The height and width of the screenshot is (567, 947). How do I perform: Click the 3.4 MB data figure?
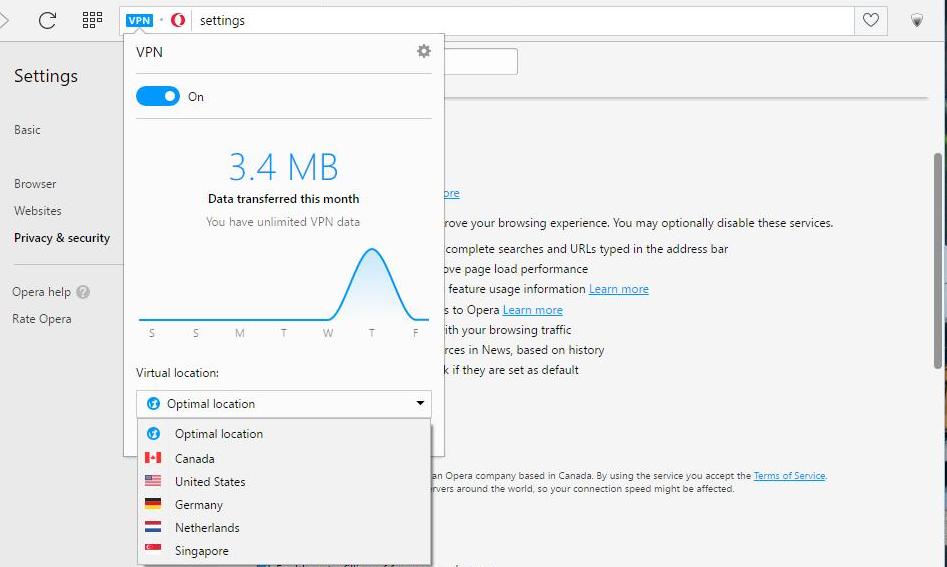click(x=283, y=167)
